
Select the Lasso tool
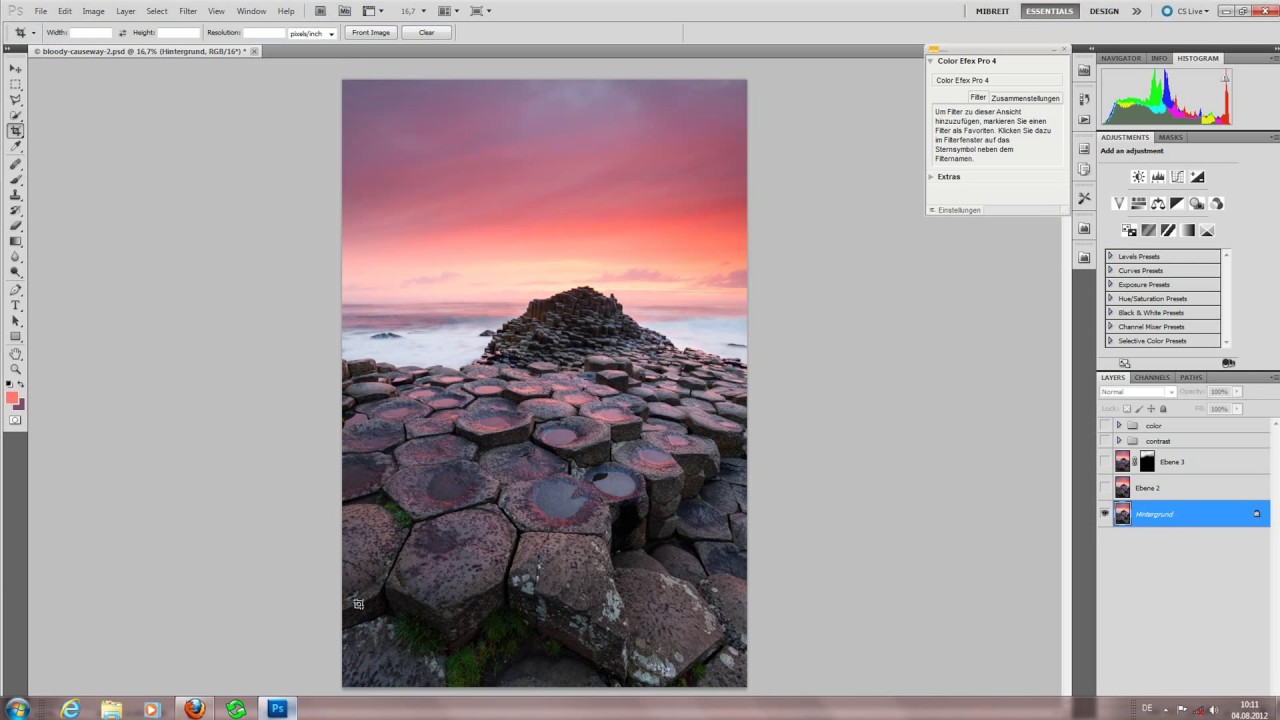(15, 100)
